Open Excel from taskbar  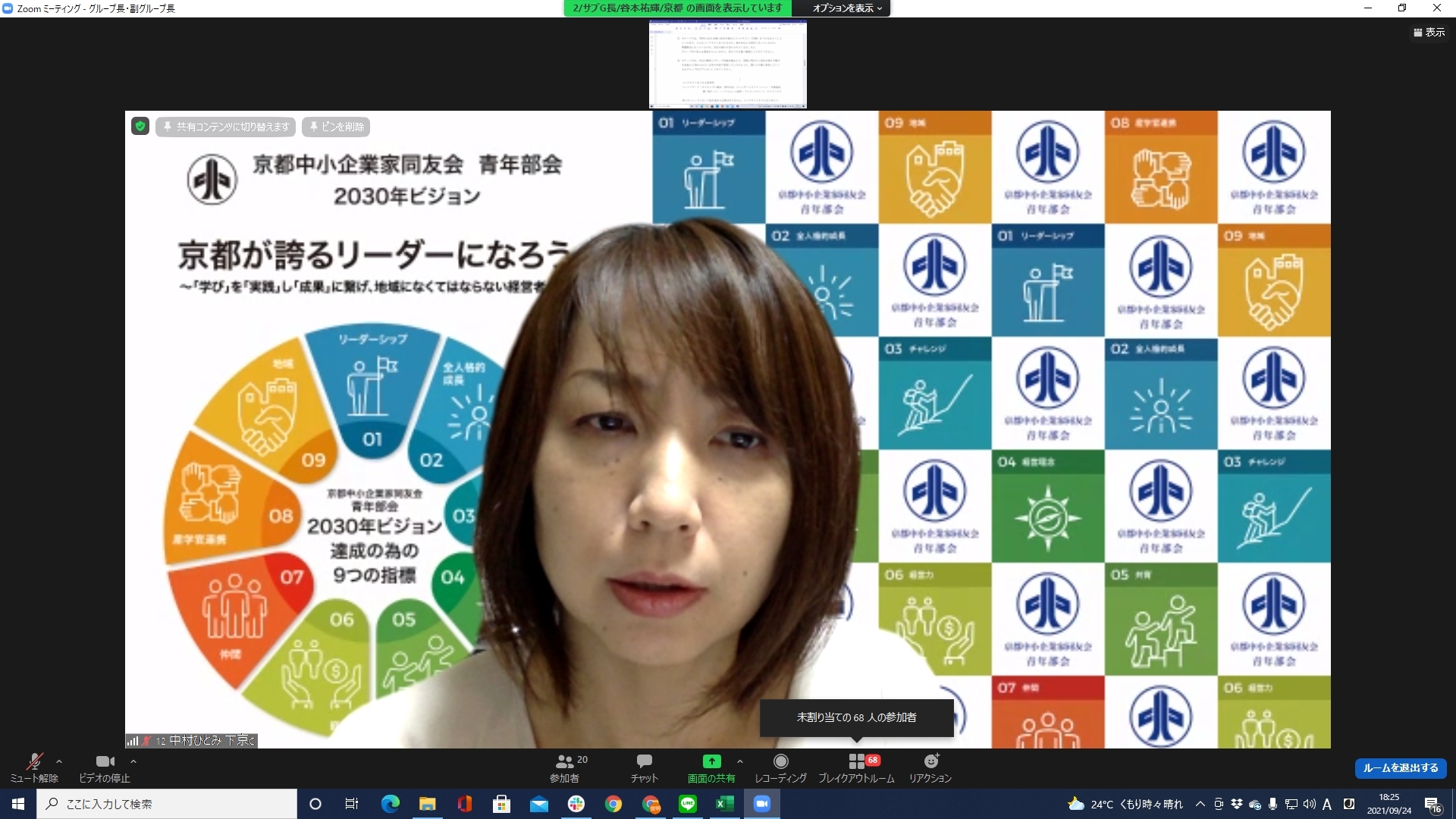(x=725, y=804)
